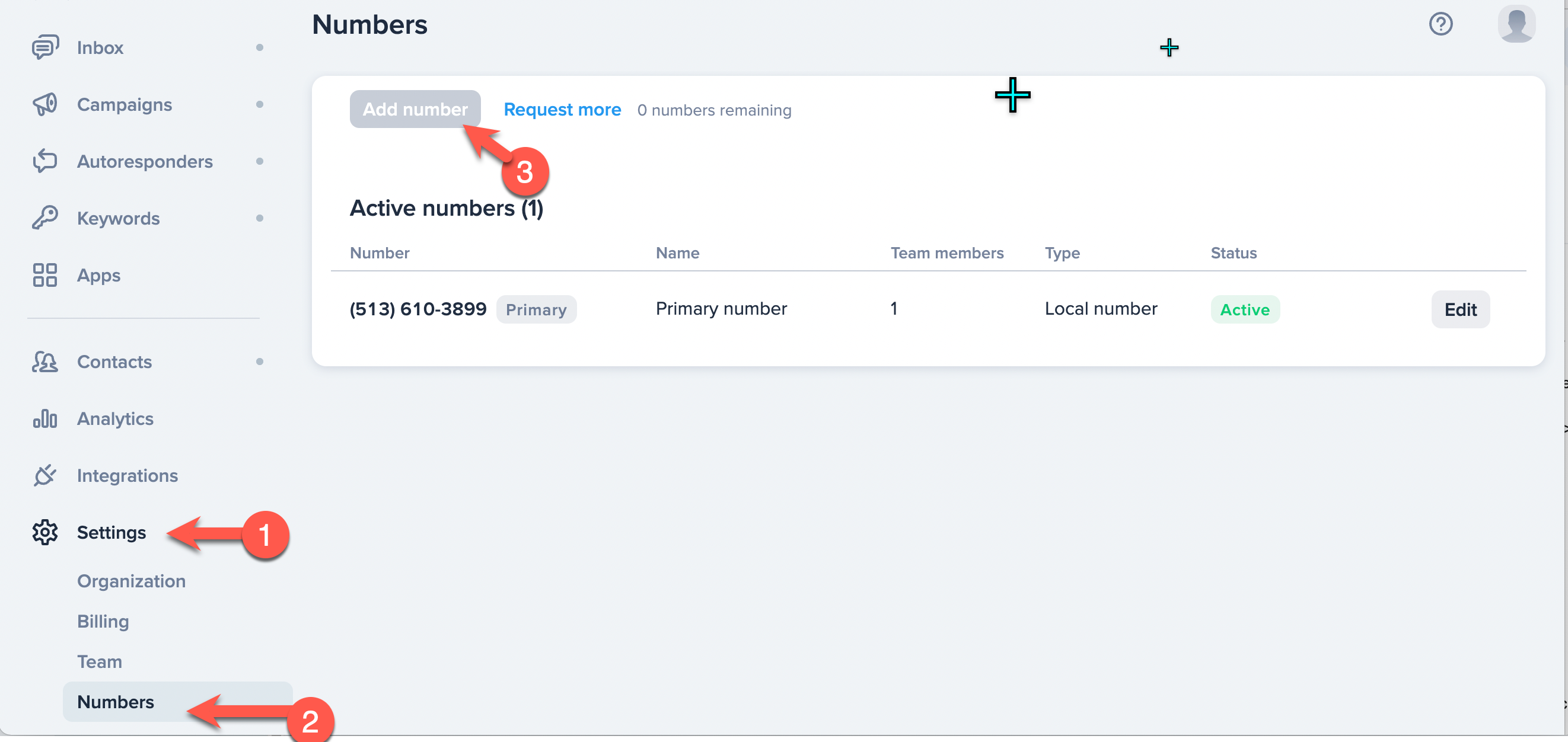Image resolution: width=1568 pixels, height=742 pixels.
Task: Open Analytics page
Action: 115,419
